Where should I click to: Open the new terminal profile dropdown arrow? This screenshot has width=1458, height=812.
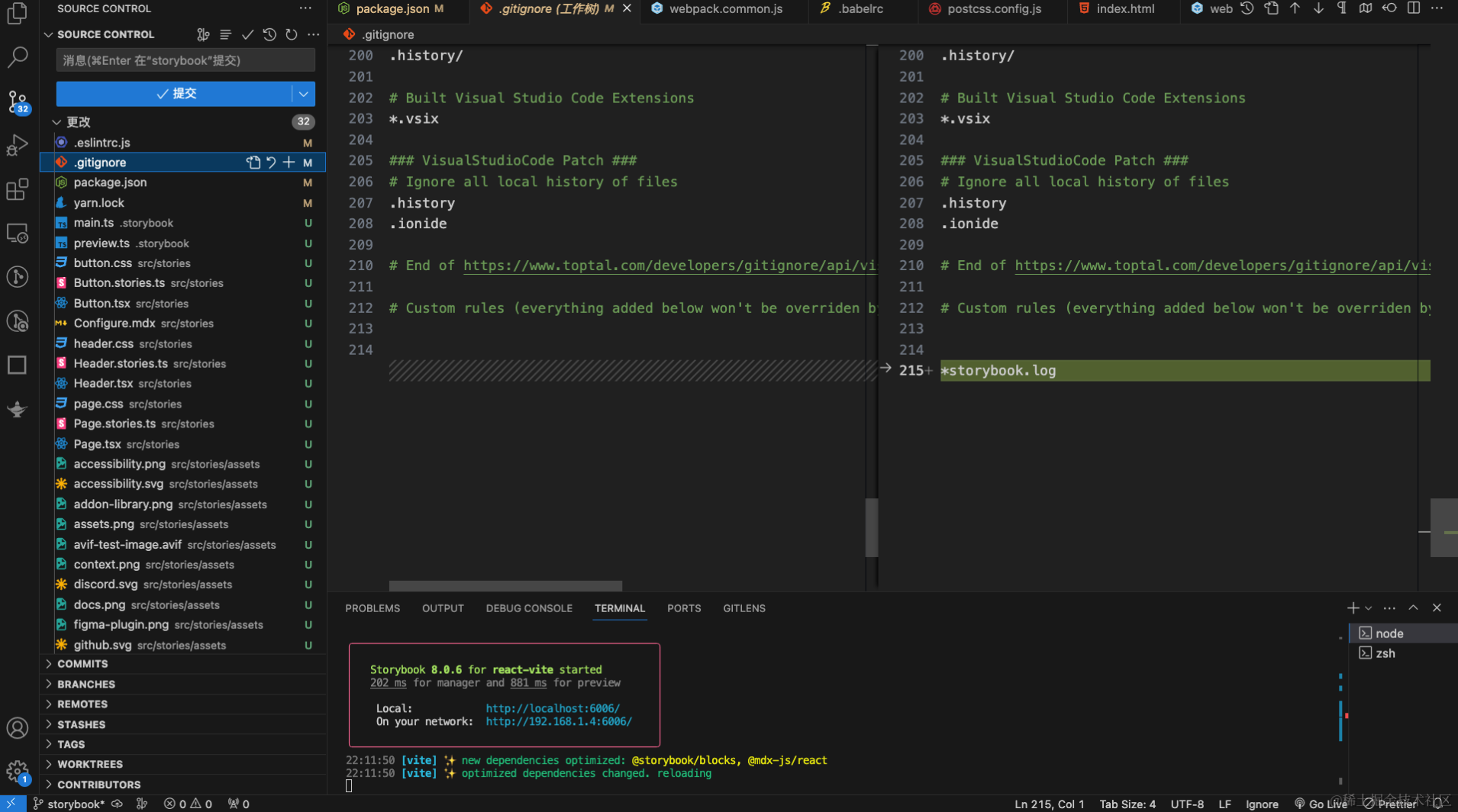(1368, 608)
